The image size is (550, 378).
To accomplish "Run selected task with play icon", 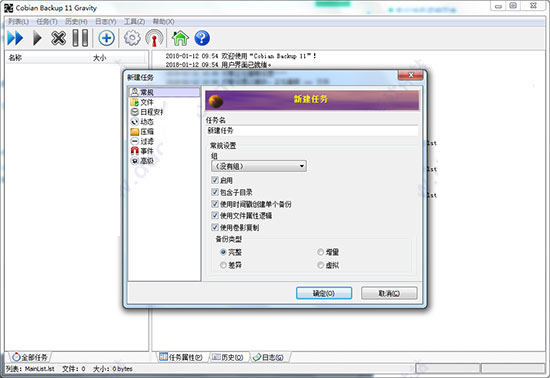I will pyautogui.click(x=37, y=38).
